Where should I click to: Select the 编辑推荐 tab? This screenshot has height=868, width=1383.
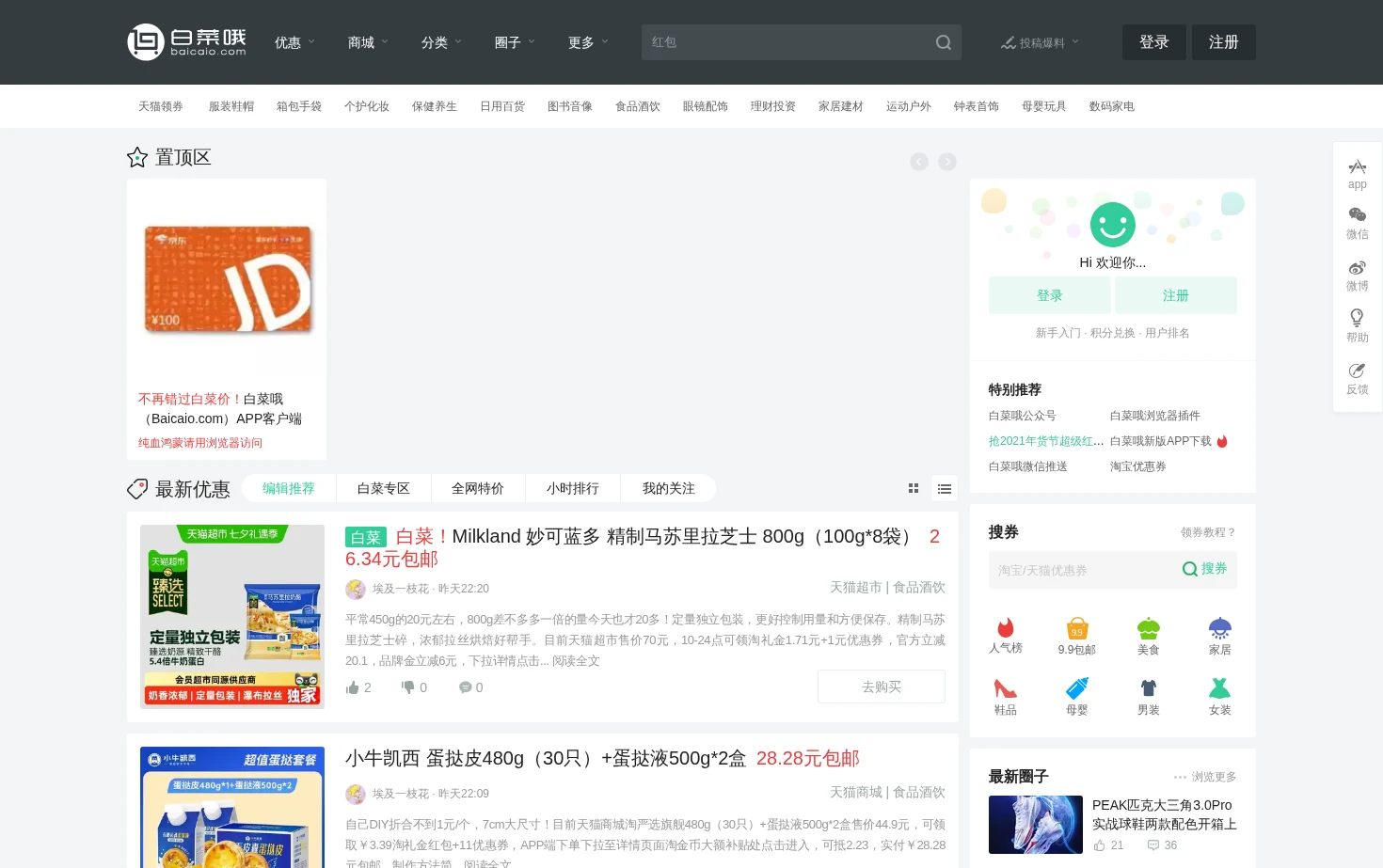(289, 488)
